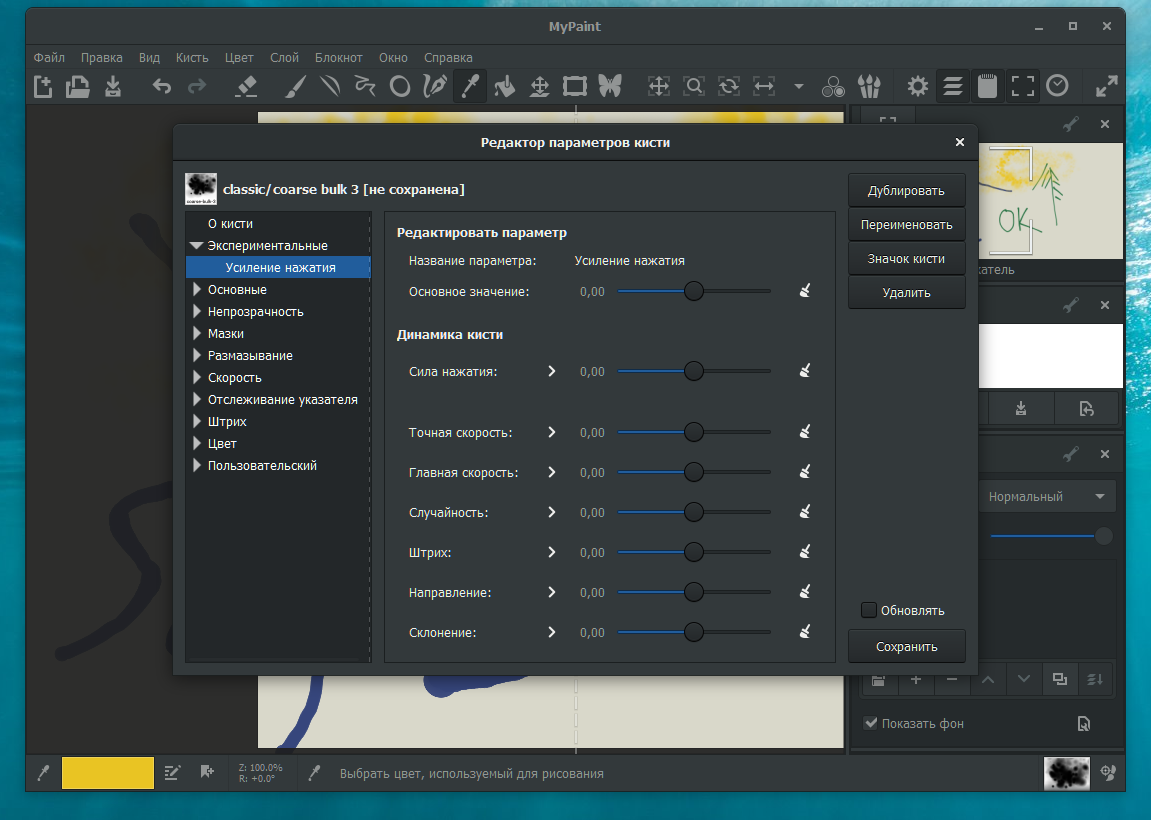1151x820 pixels.
Task: Reset Основное значение to default
Action: coord(805,291)
